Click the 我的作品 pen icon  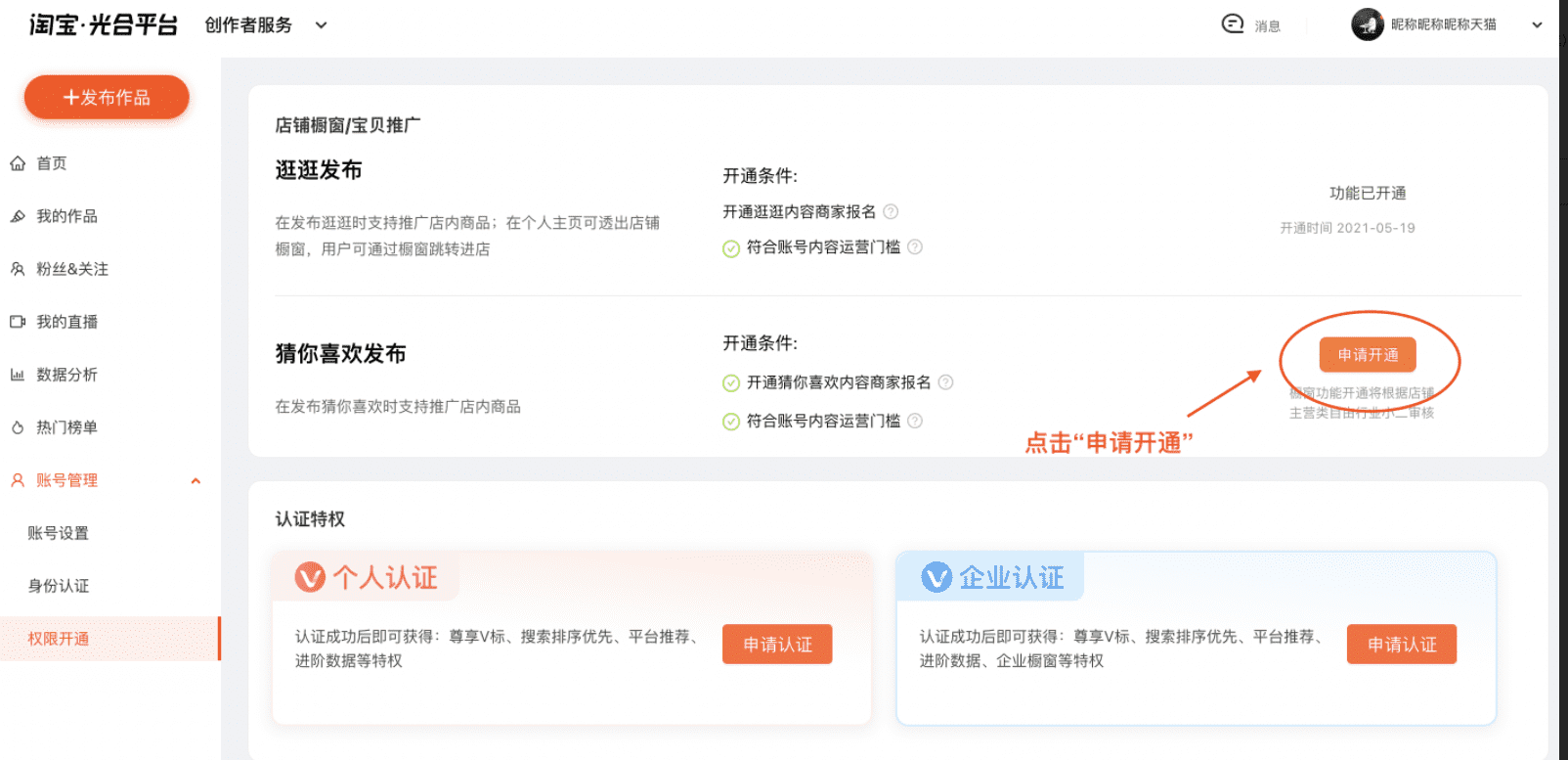pyautogui.click(x=18, y=216)
